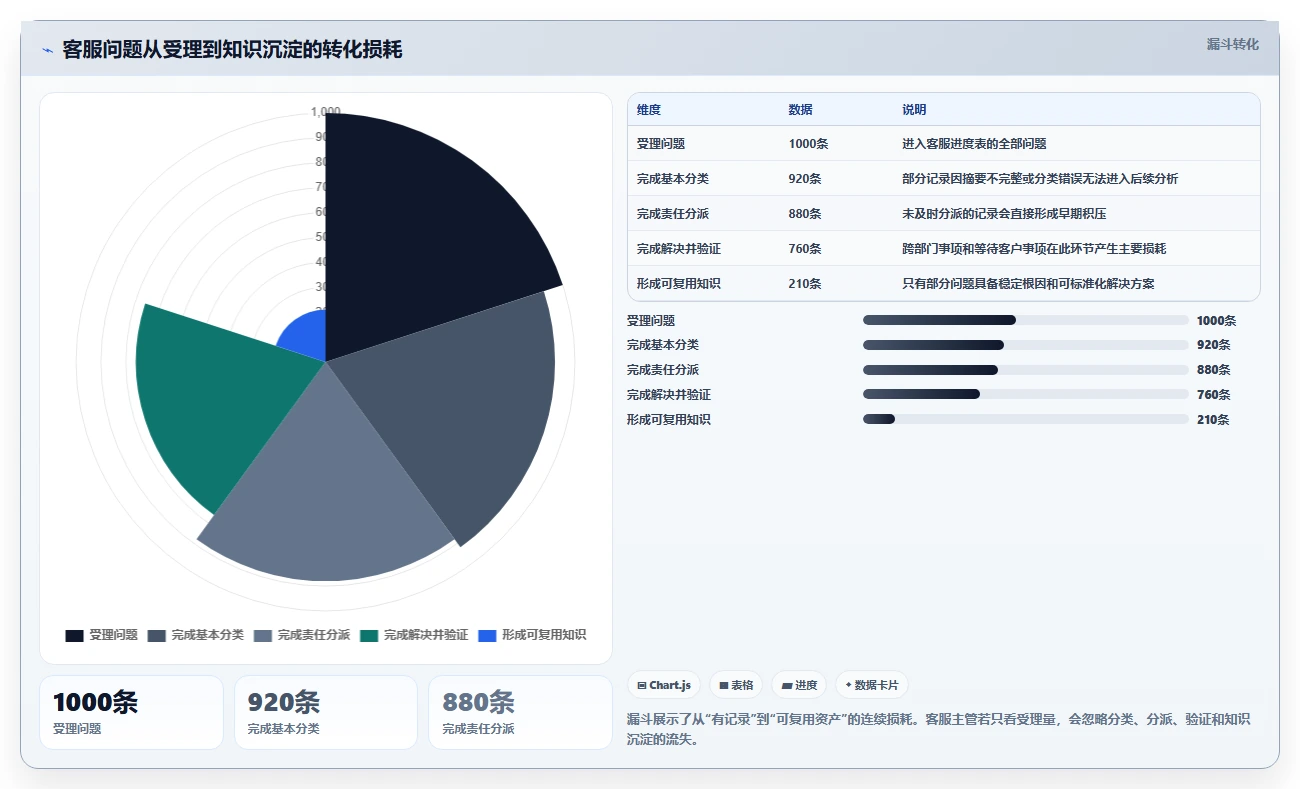1300x789 pixels.
Task: Toggle the 完成解决并验证 legend swatch
Action: pyautogui.click(x=369, y=635)
